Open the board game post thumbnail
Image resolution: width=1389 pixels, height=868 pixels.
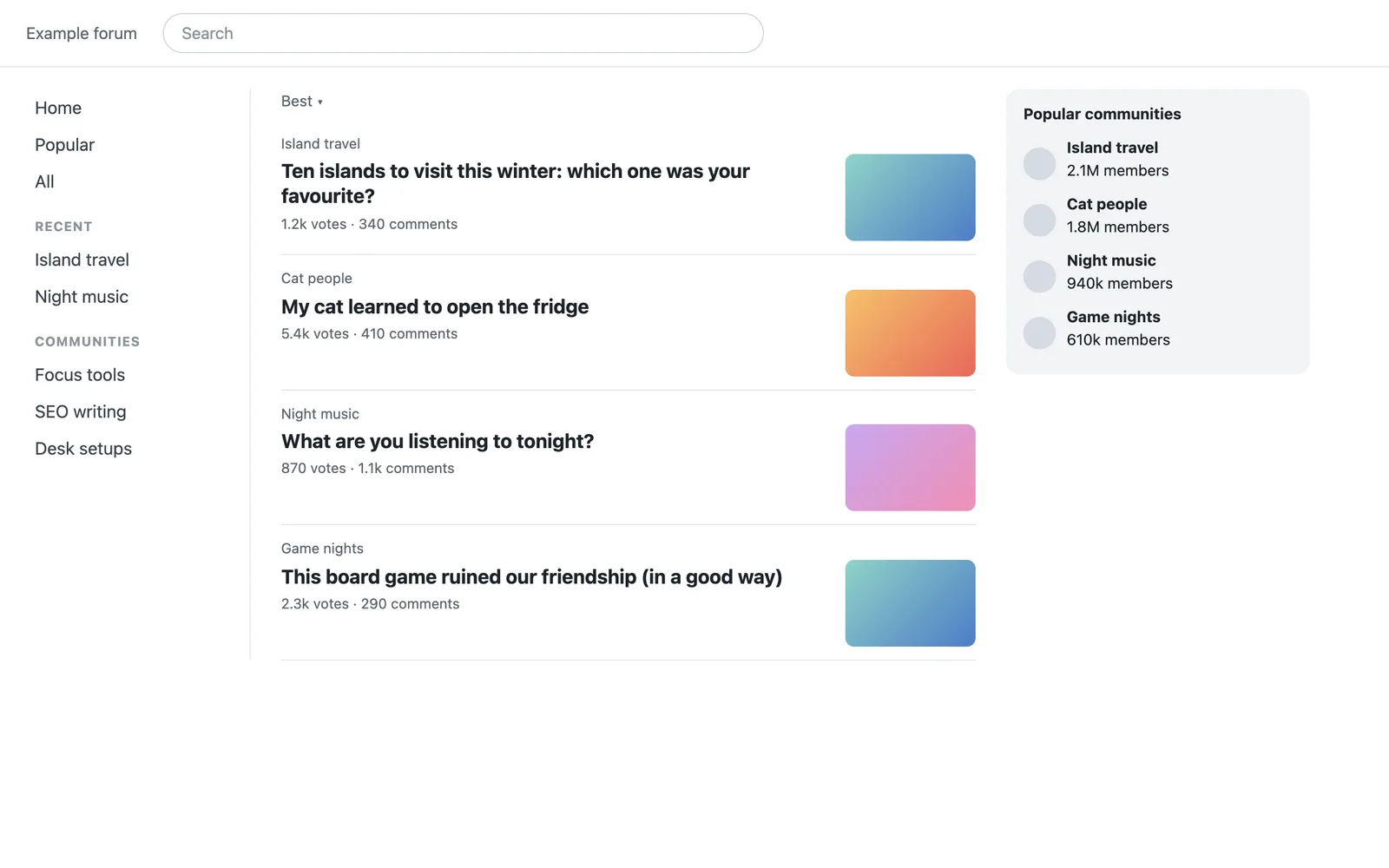910,603
